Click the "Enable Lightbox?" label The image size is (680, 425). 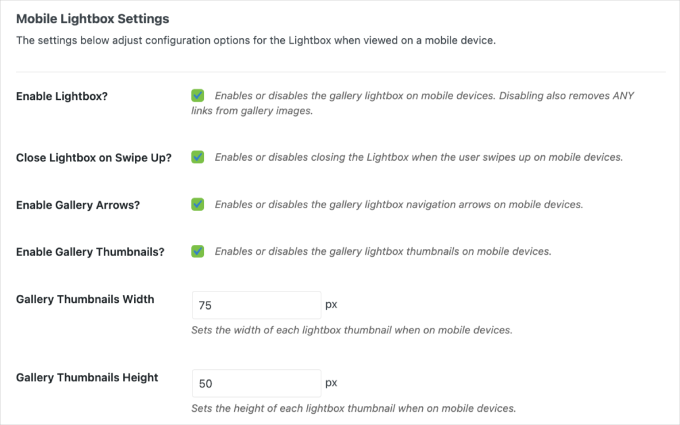[x=63, y=96]
